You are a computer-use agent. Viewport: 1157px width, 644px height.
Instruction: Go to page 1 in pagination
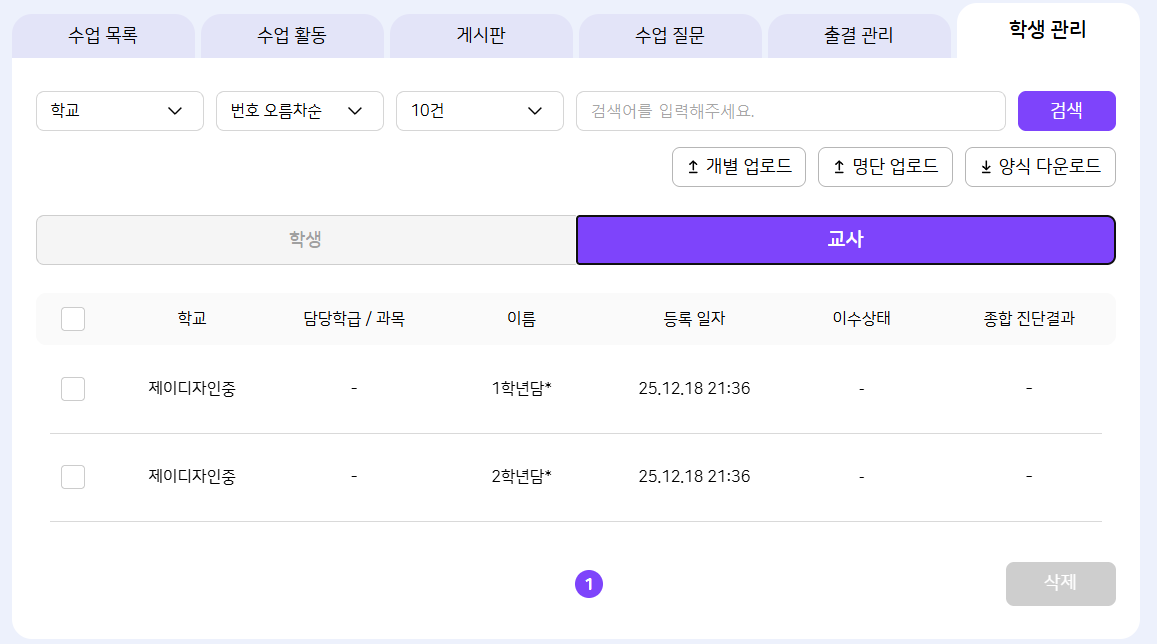tap(589, 584)
